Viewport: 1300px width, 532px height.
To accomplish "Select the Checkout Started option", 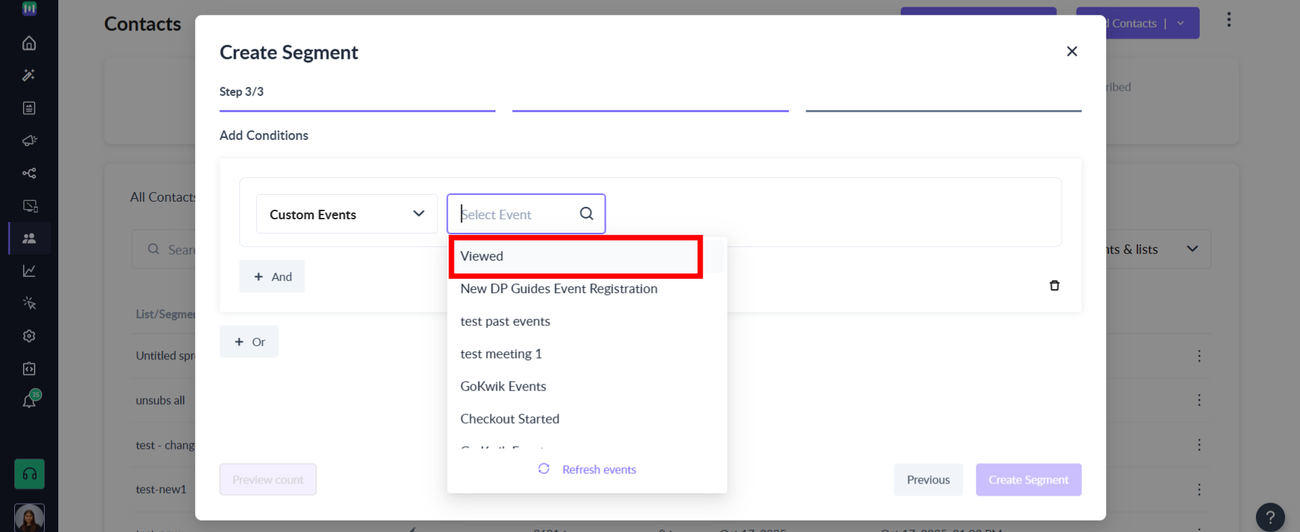I will [510, 419].
